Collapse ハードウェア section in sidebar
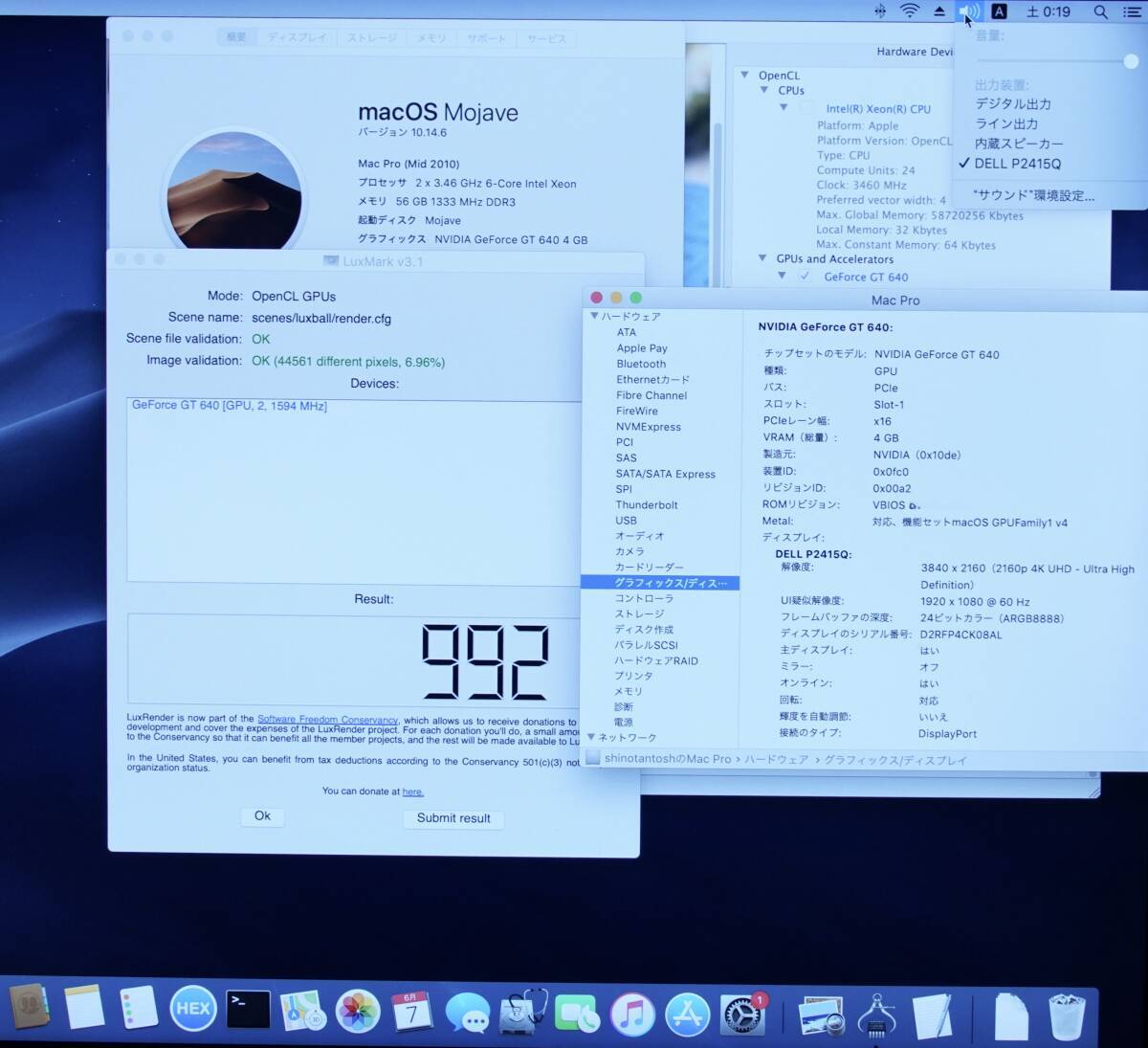 pyautogui.click(x=594, y=316)
